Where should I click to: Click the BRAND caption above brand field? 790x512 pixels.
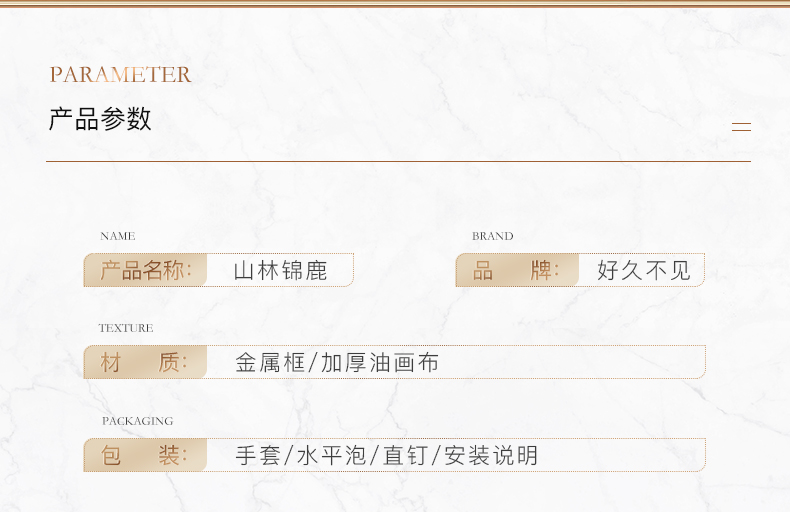pos(492,236)
